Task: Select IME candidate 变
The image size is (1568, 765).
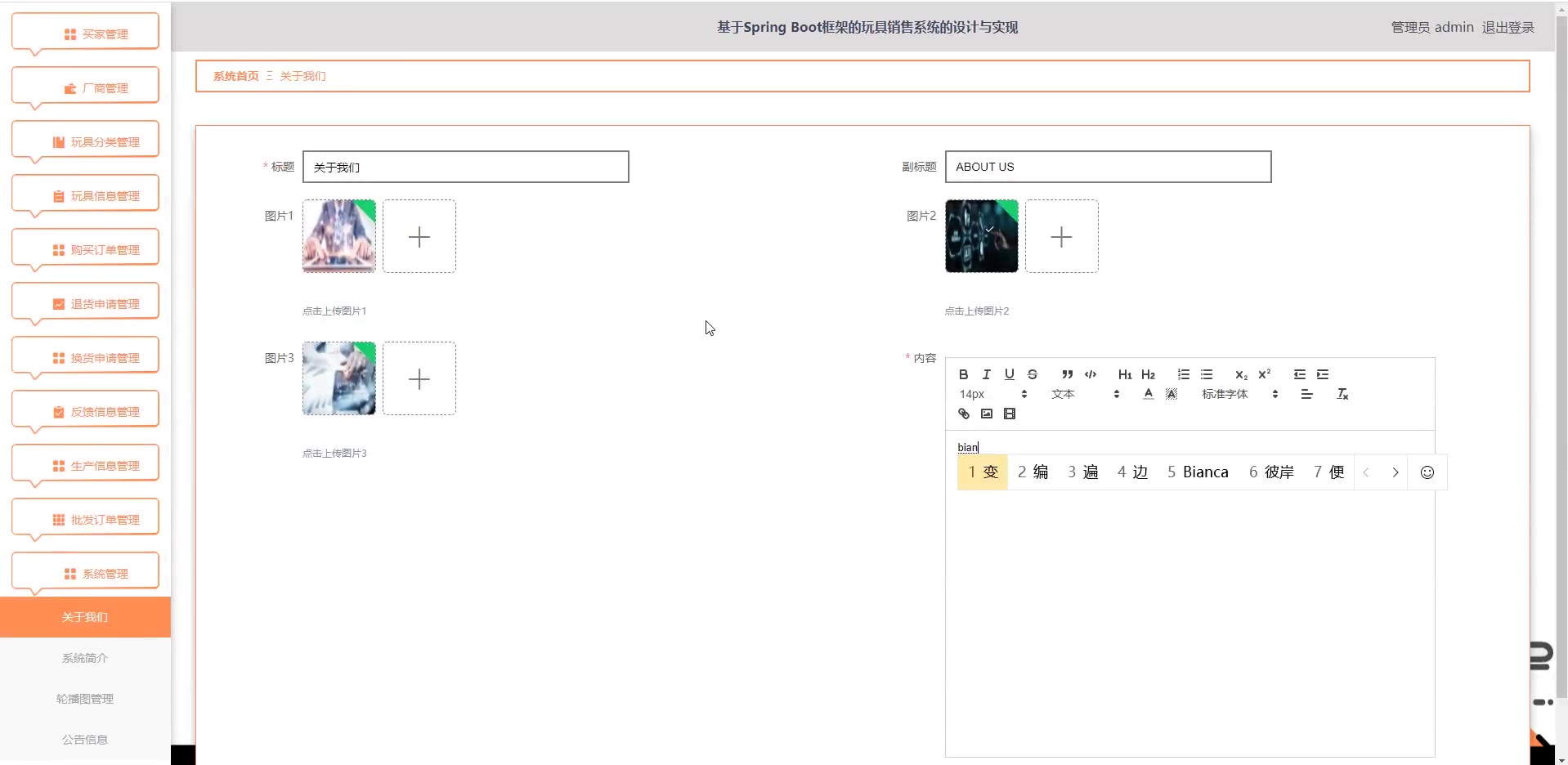Action: pos(983,472)
